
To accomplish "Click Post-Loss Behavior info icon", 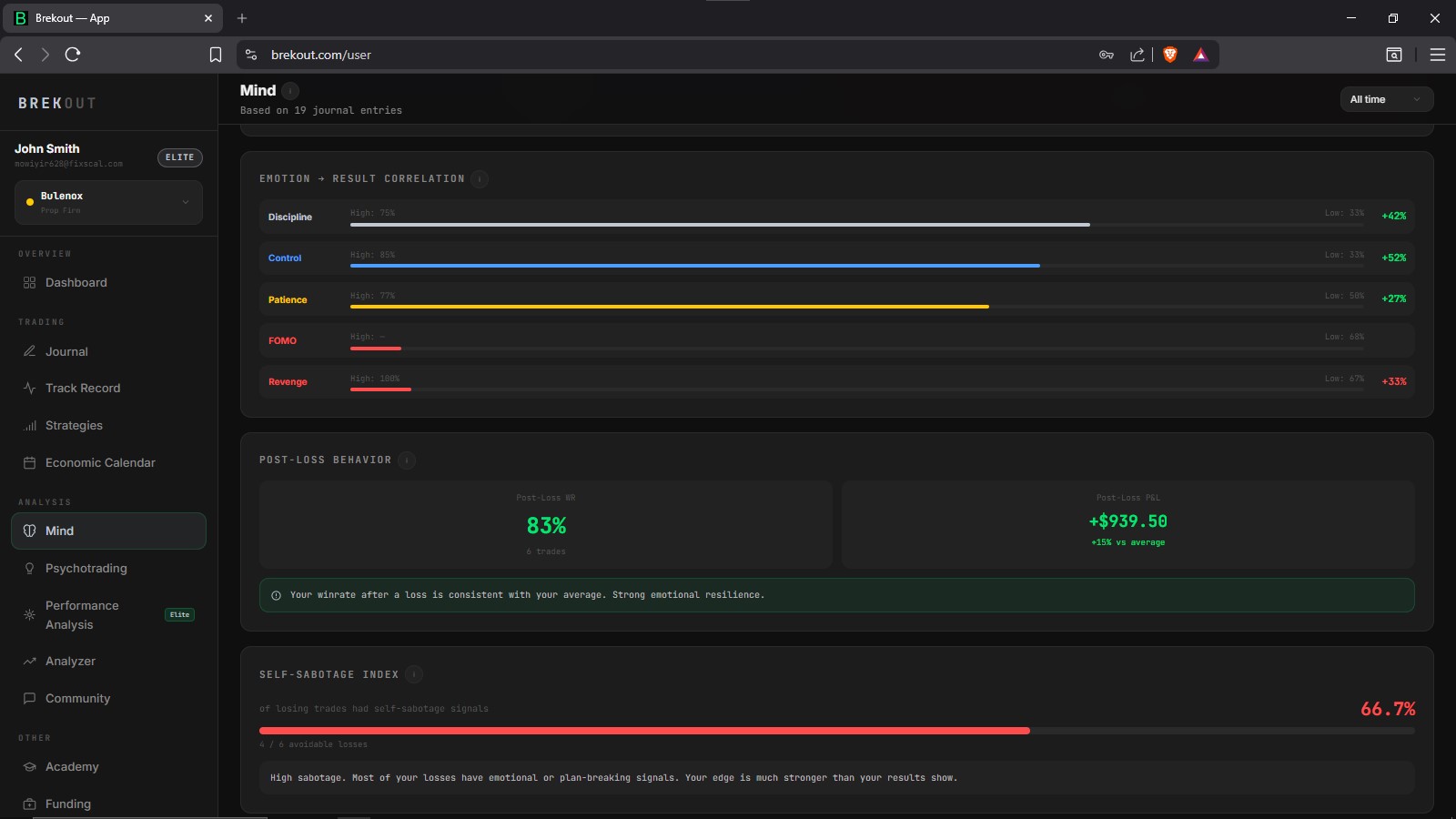I will coord(407,460).
